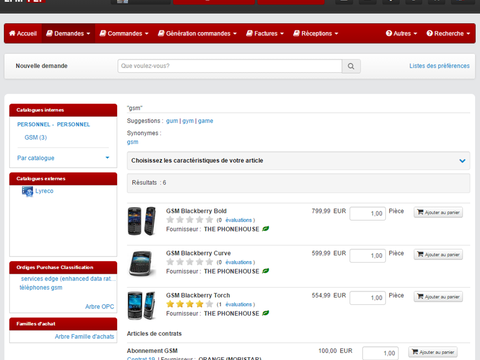
Task: Rate GSM Blackberry Curve with the first star
Action: pyautogui.click(x=170, y=262)
